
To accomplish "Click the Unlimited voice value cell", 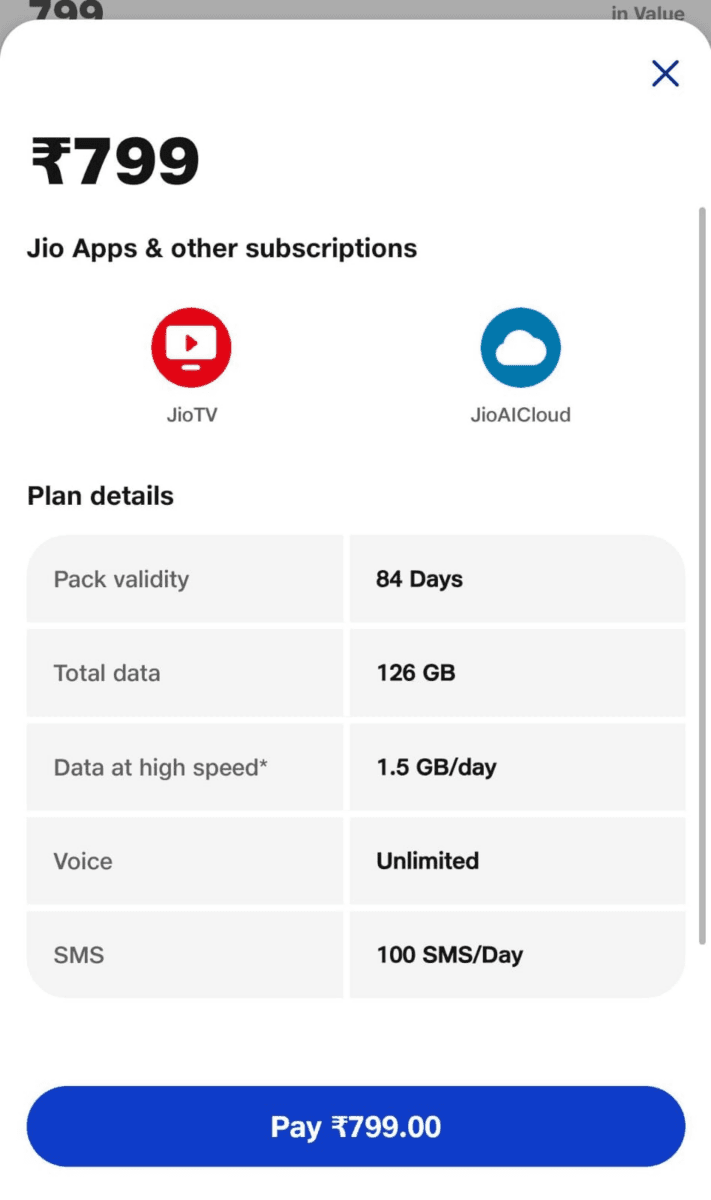I will click(427, 861).
